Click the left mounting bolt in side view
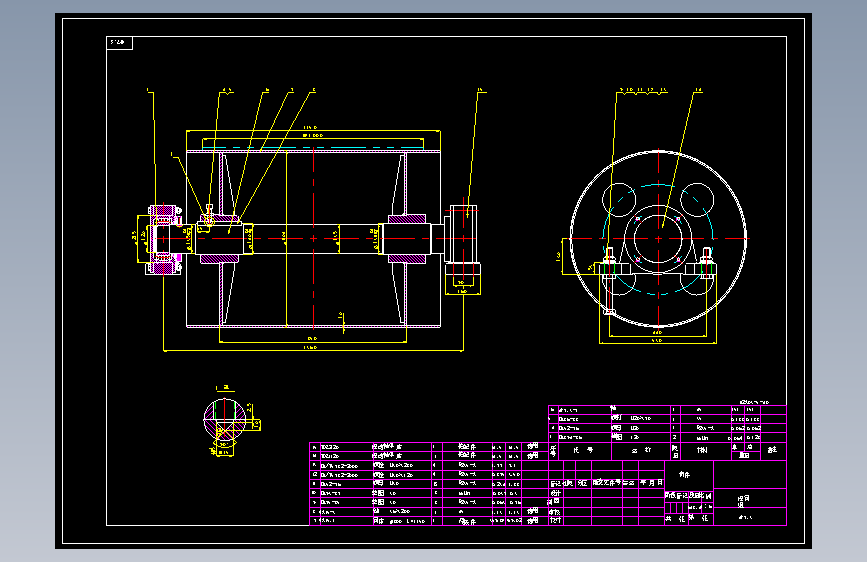Screen dimensions: 867x562 point(610,282)
